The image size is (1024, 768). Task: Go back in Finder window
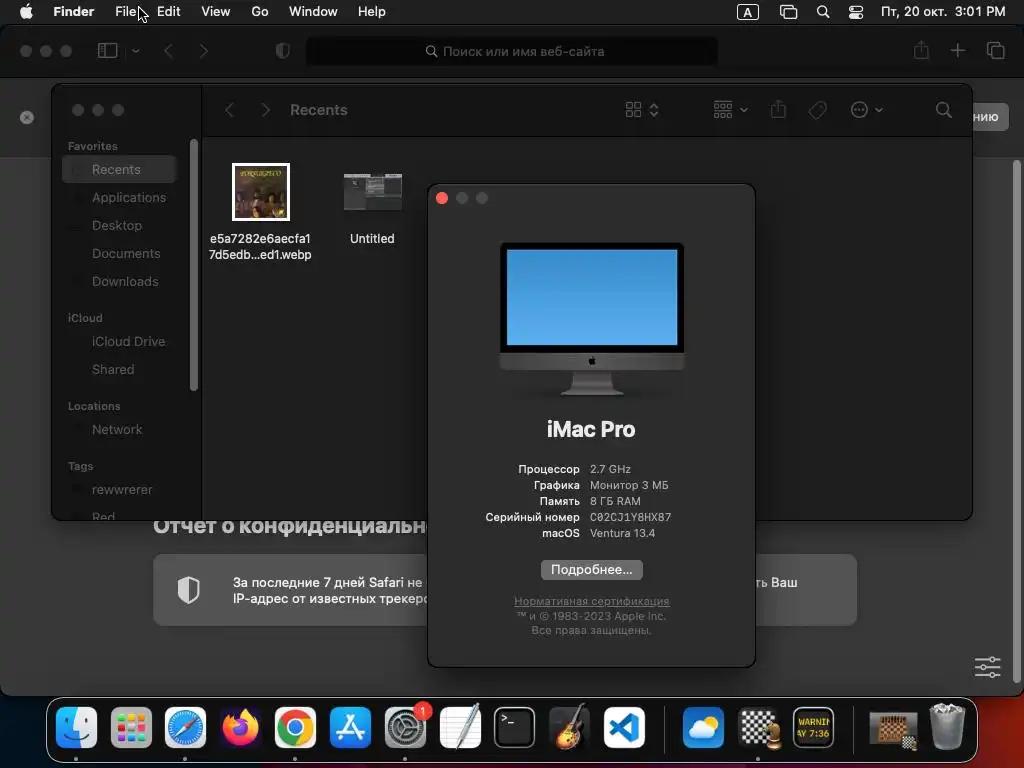(x=229, y=110)
